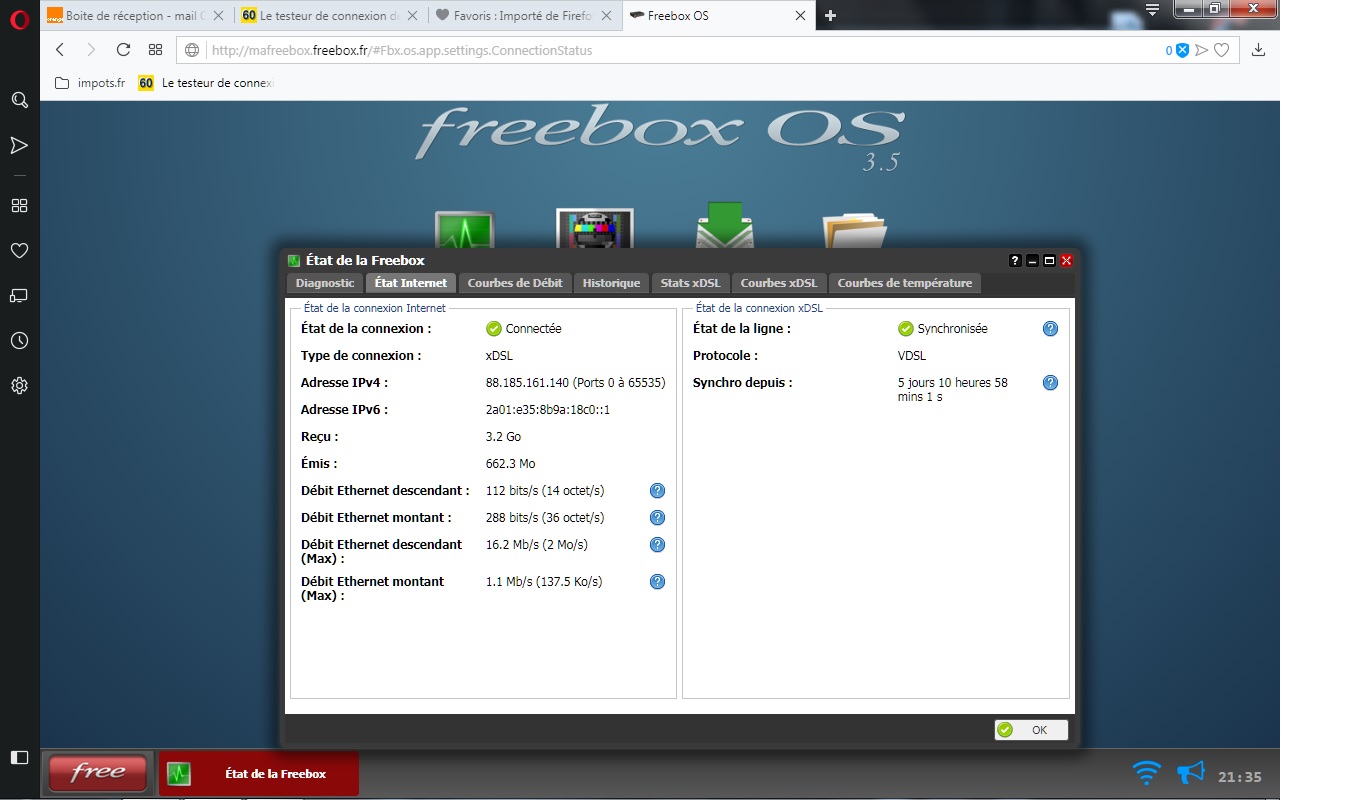Open Opera settings gear in the sidebar
Screen dimensions: 1362x800
pos(19,385)
